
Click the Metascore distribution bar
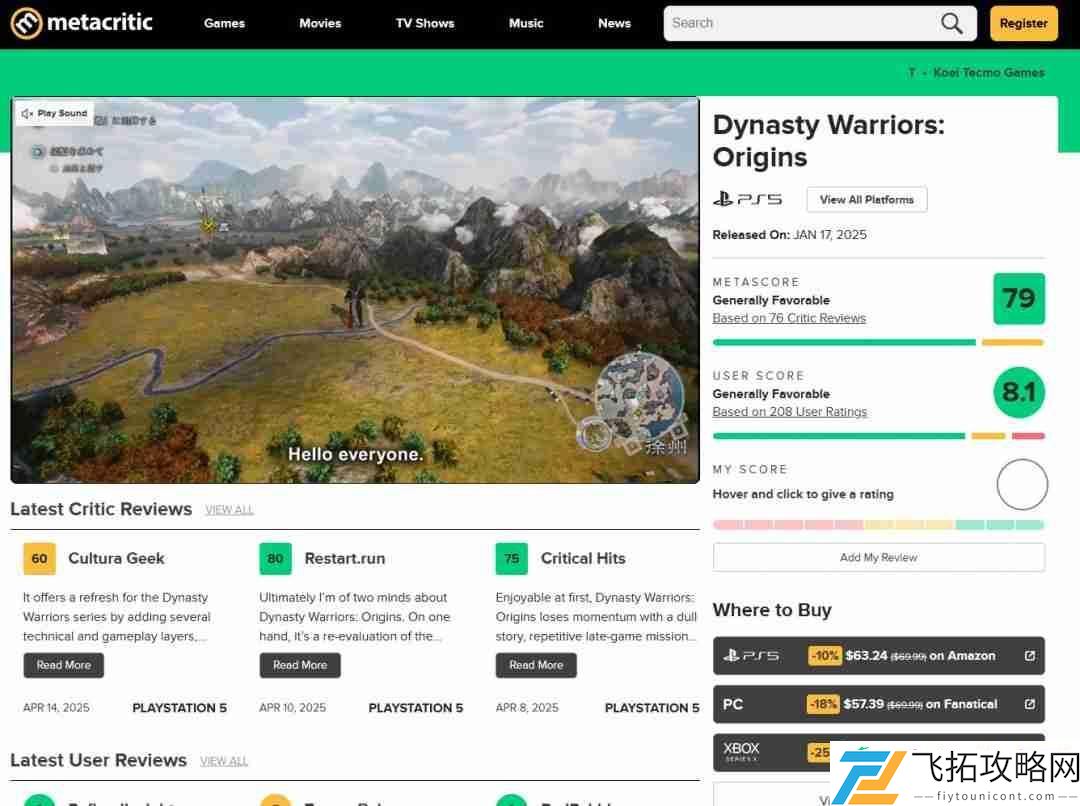(878, 342)
